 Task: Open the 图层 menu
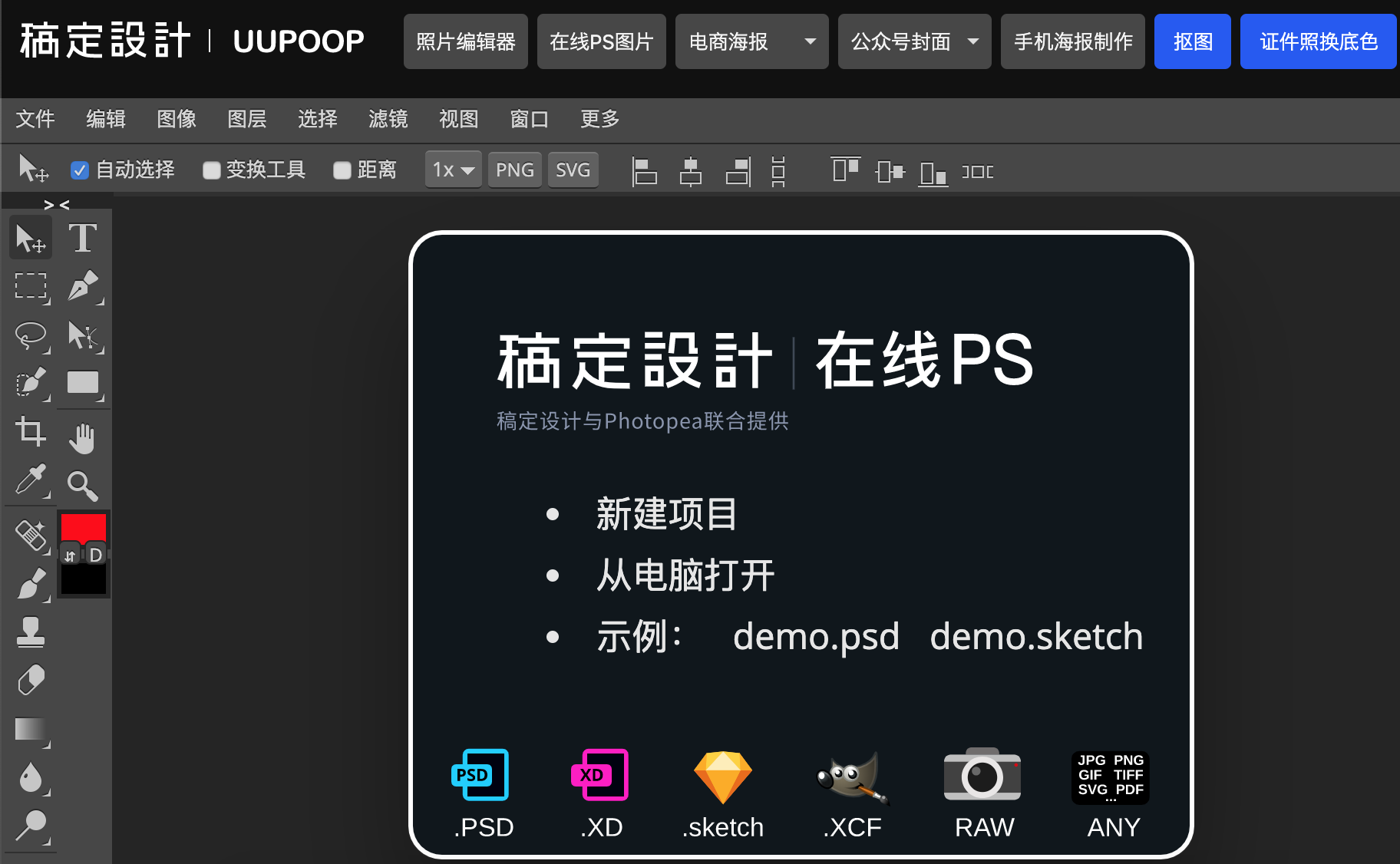247,119
